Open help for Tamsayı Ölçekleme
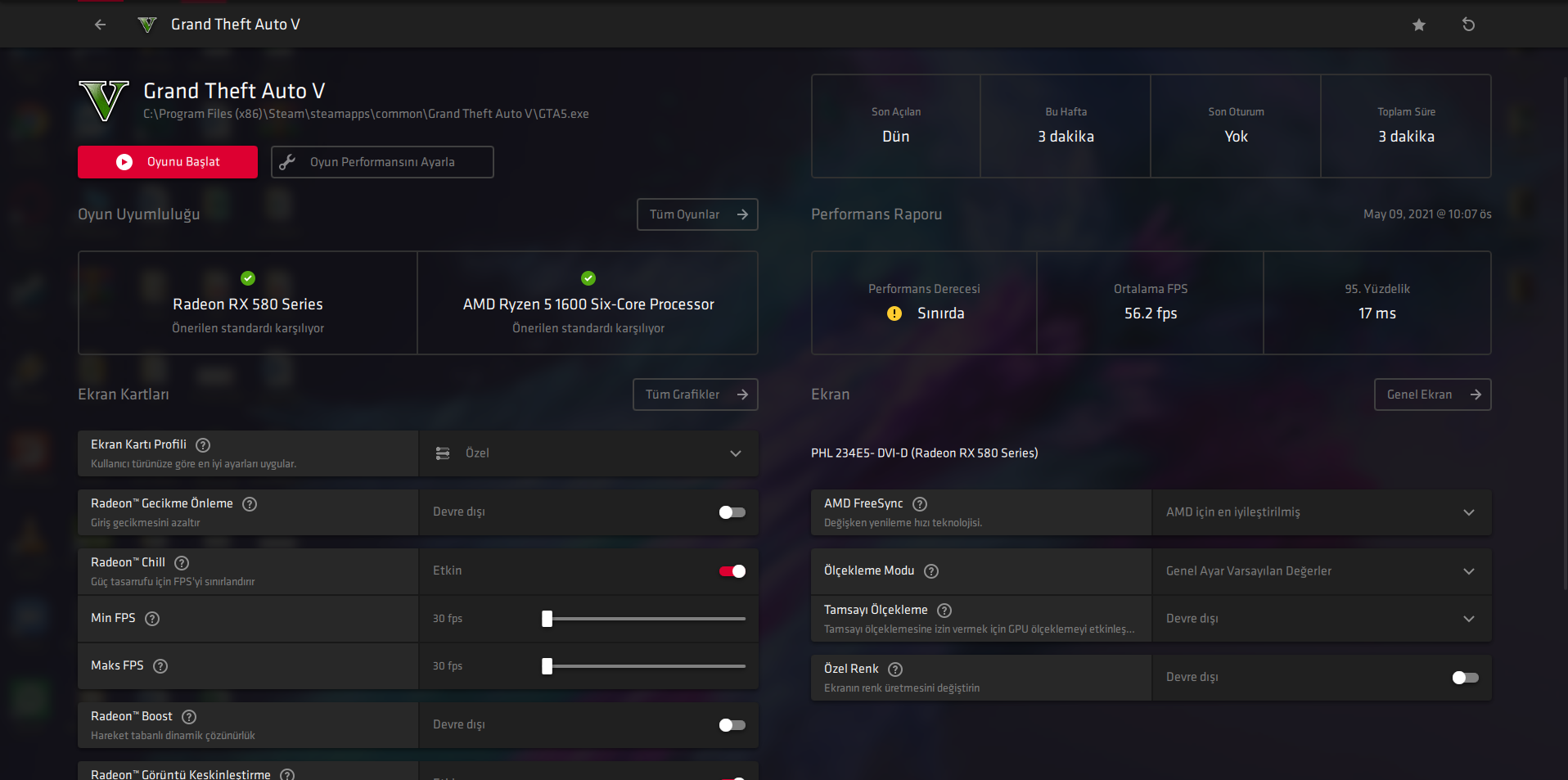The height and width of the screenshot is (780, 1568). 944,610
